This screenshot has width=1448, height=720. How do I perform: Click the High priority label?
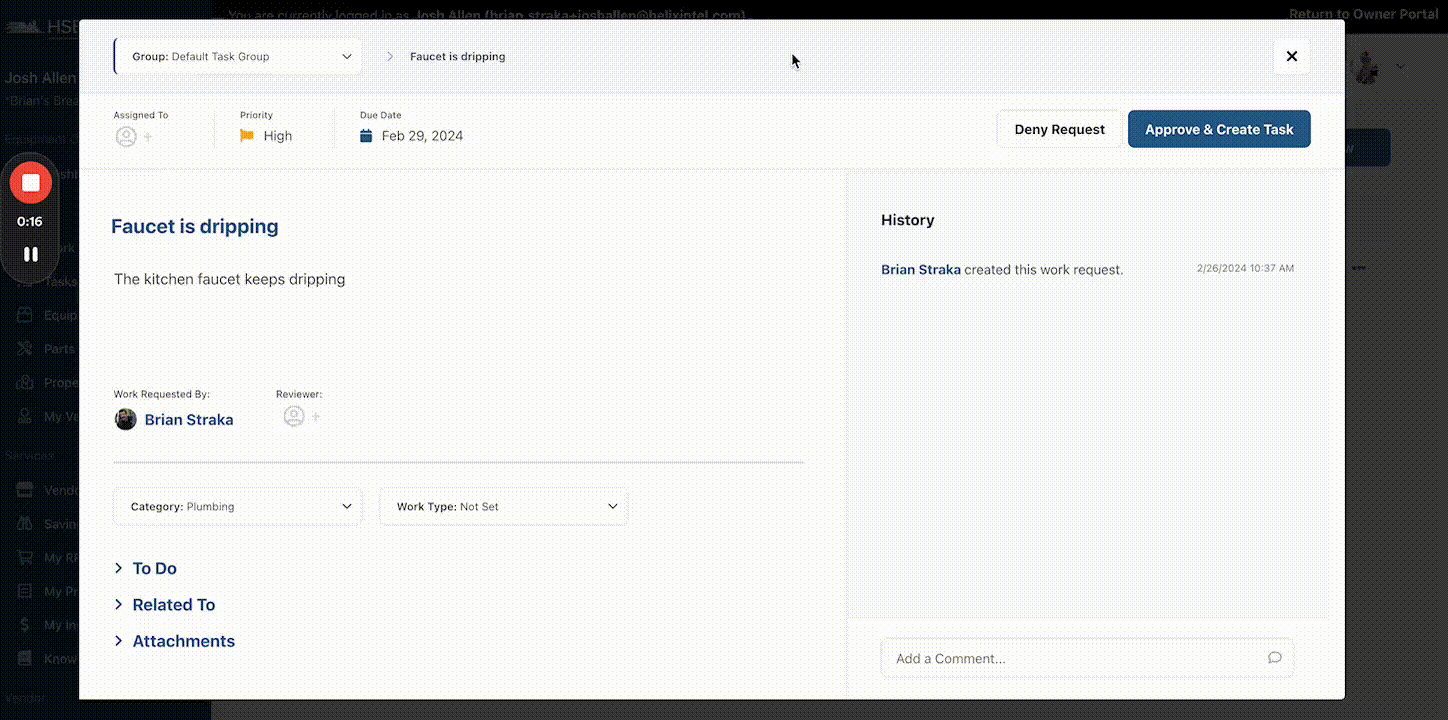click(x=278, y=136)
